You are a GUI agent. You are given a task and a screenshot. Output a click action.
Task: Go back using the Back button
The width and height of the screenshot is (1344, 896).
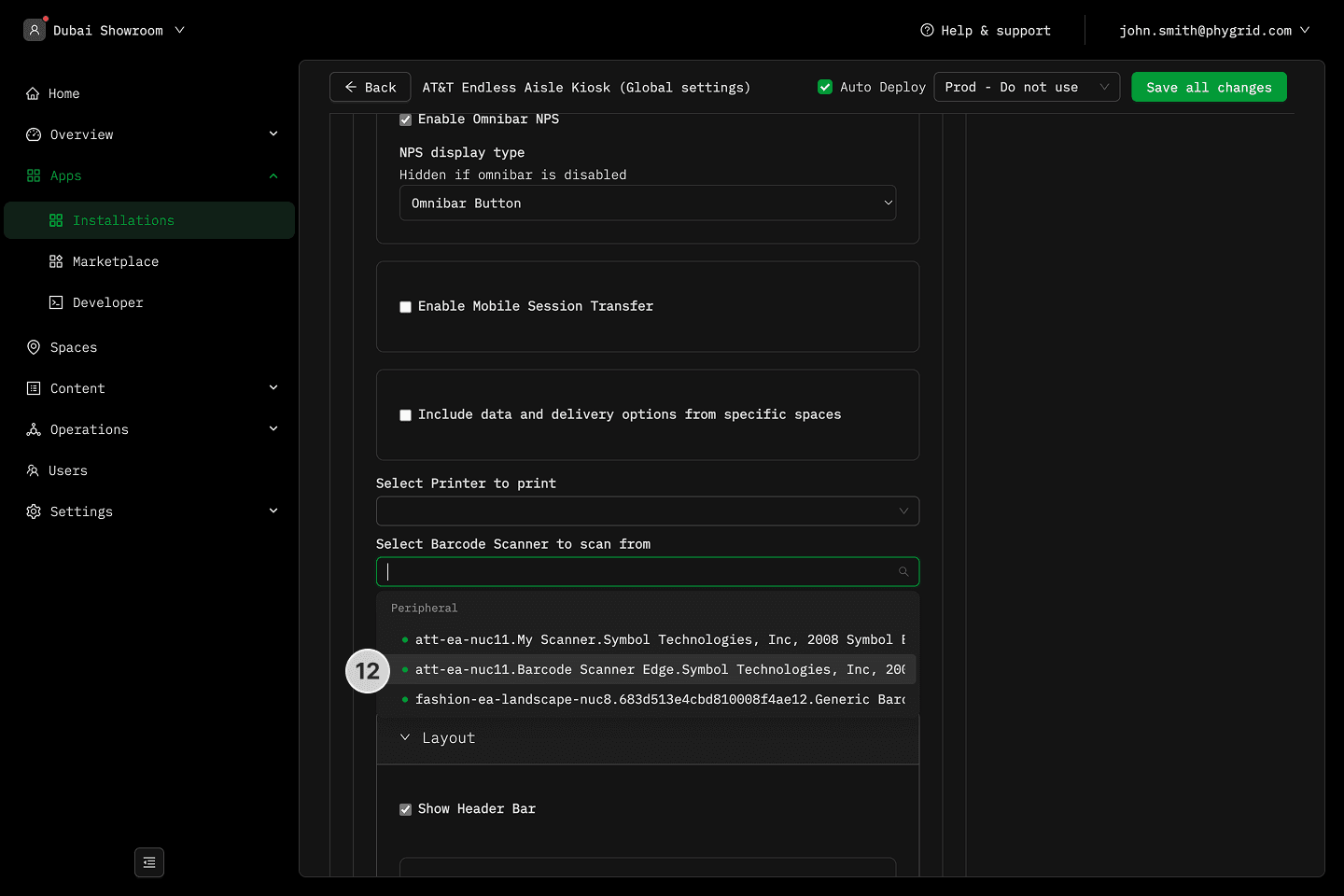370,87
